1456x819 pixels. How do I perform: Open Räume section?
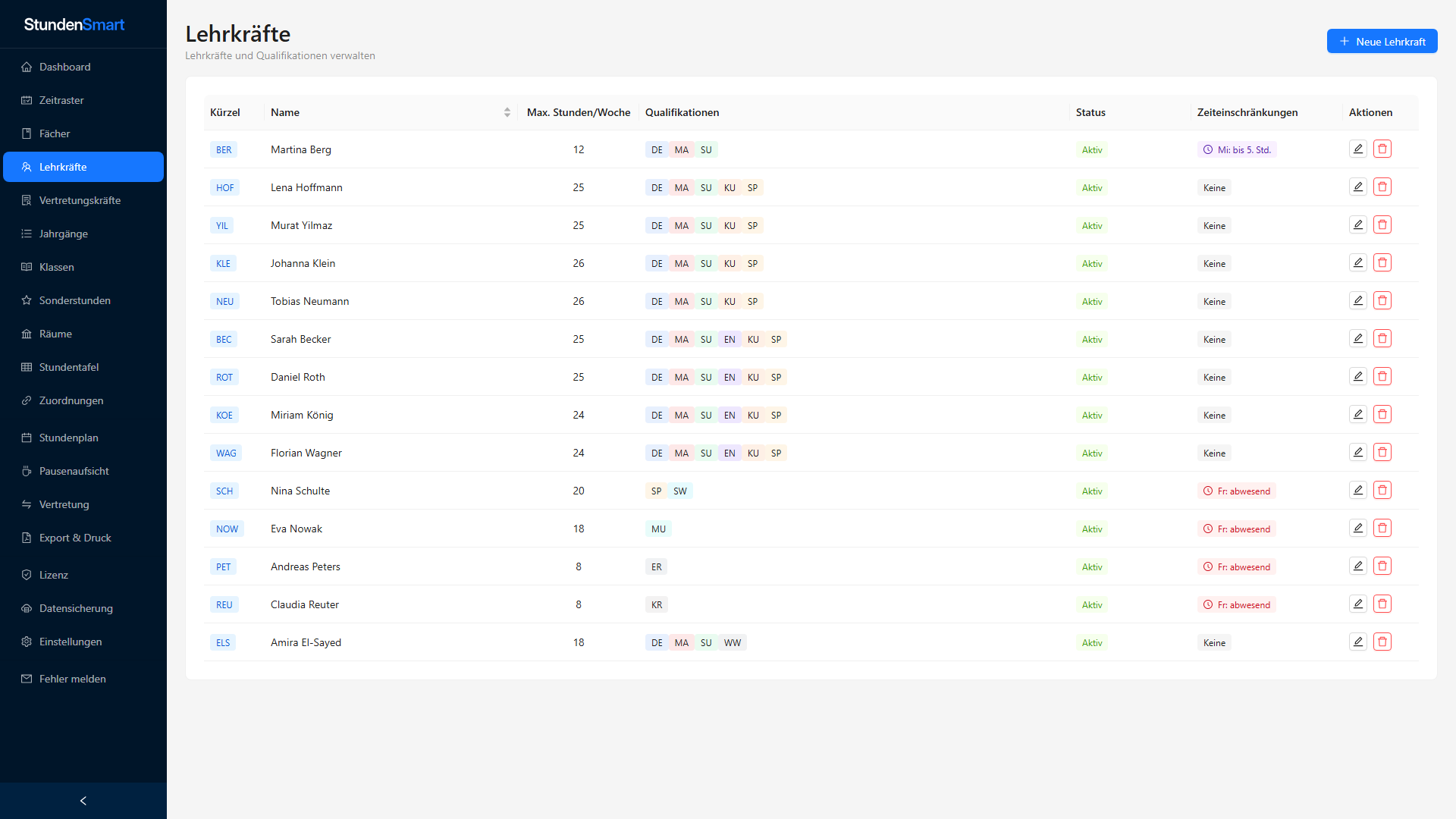83,334
